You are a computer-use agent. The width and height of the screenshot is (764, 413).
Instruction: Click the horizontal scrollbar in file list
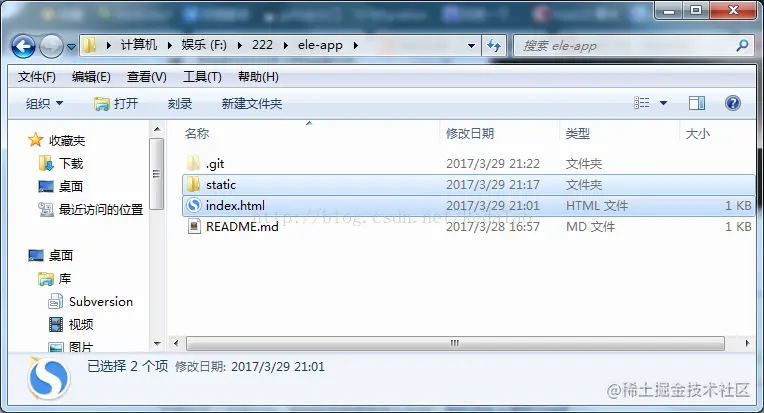pos(455,343)
